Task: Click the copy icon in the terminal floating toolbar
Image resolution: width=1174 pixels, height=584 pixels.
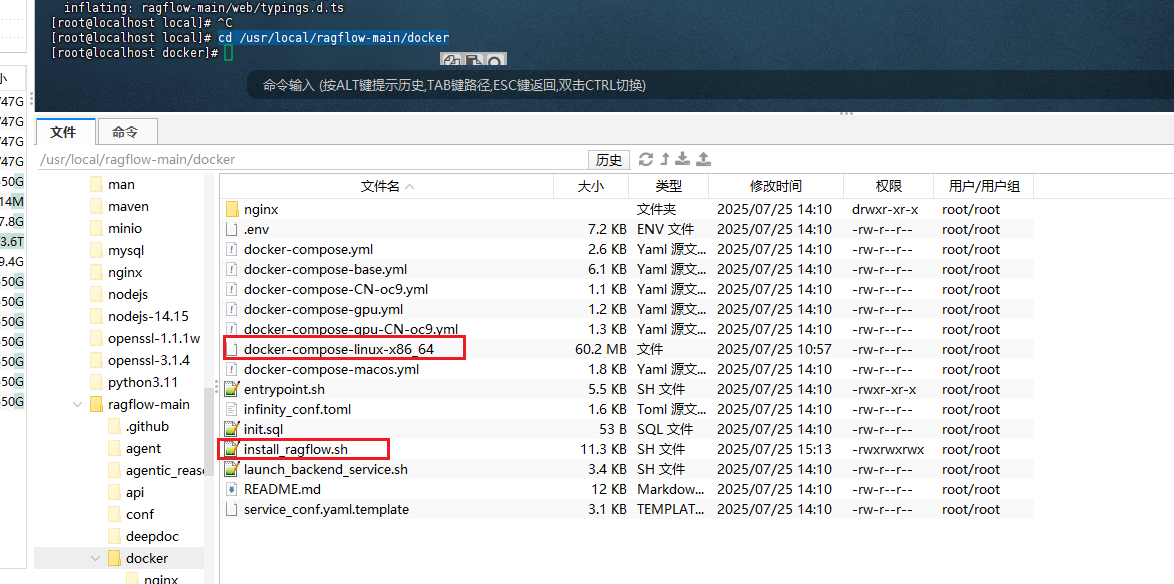Action: [x=450, y=61]
